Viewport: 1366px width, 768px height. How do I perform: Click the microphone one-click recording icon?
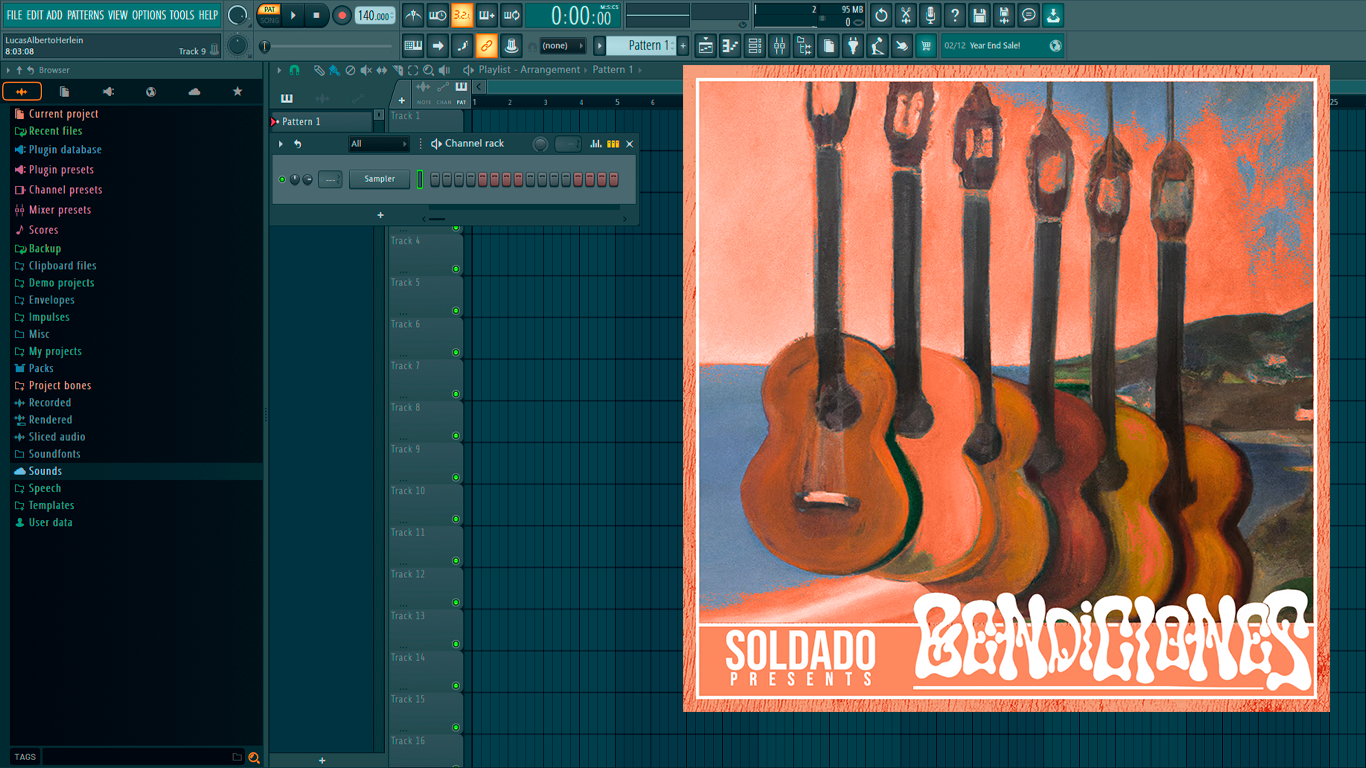pos(930,15)
